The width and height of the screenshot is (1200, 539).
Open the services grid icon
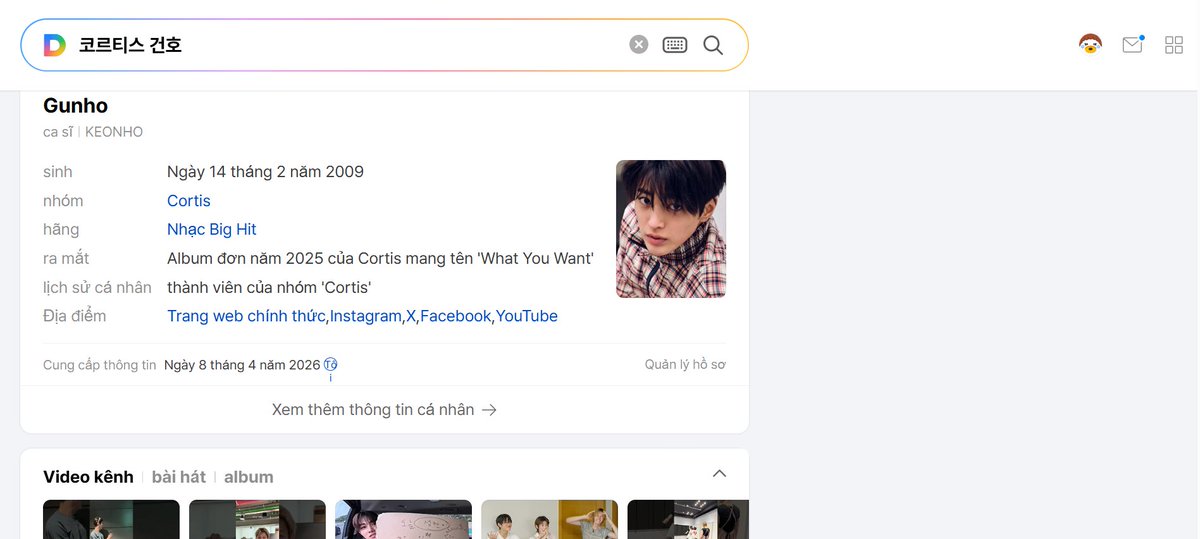1174,45
